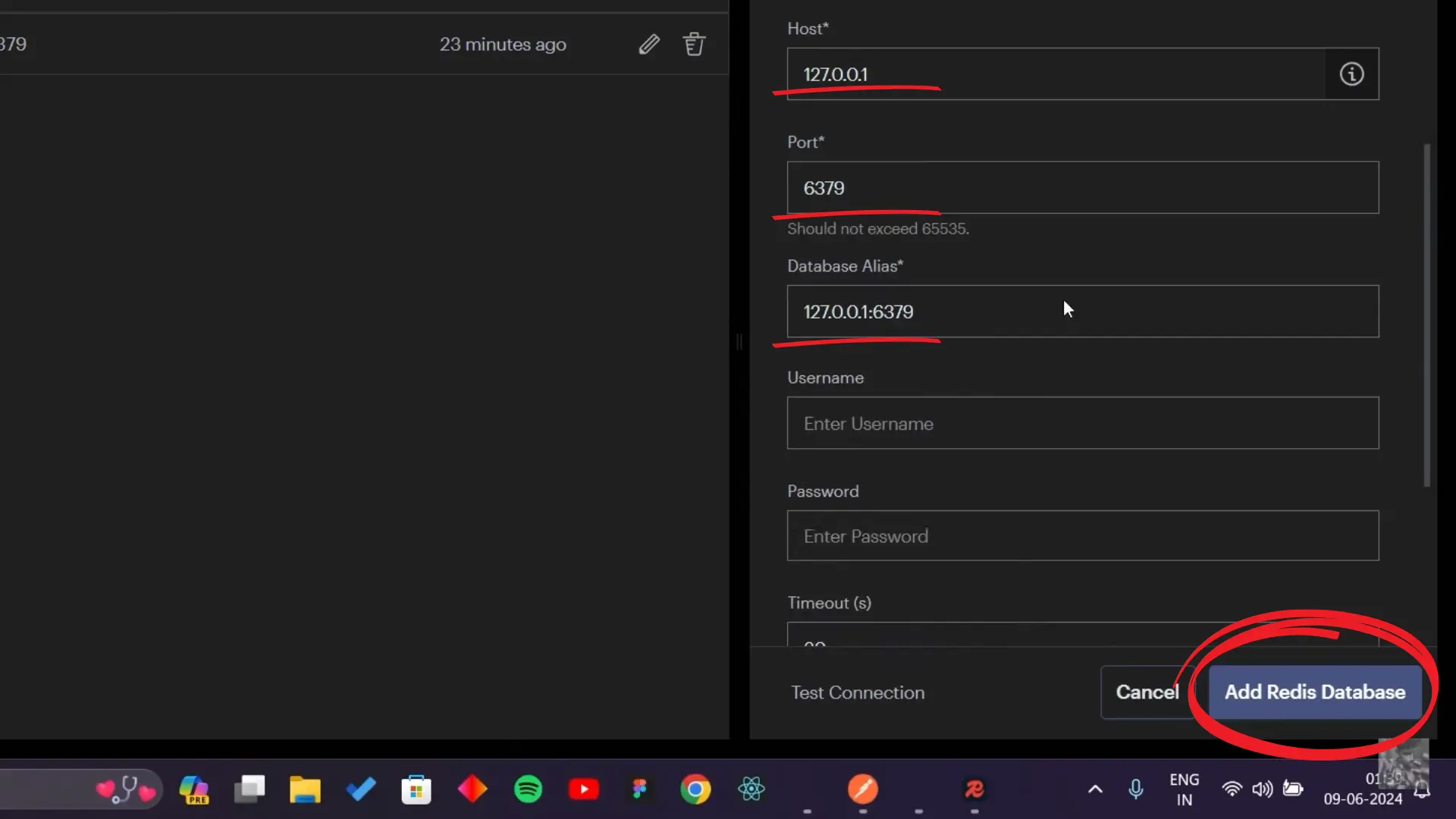1456x819 pixels.
Task: Open the orange Postman icon in taskbar
Action: pyautogui.click(x=863, y=789)
